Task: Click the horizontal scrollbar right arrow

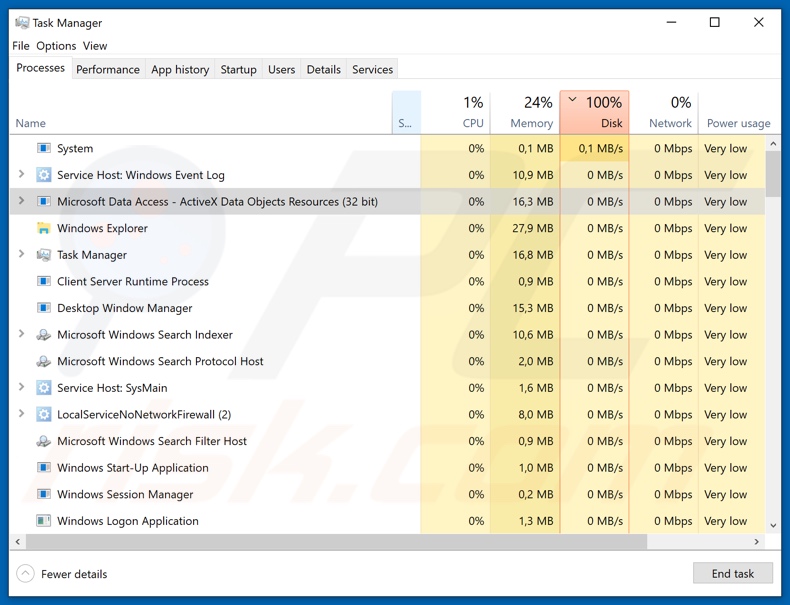Action: click(756, 542)
